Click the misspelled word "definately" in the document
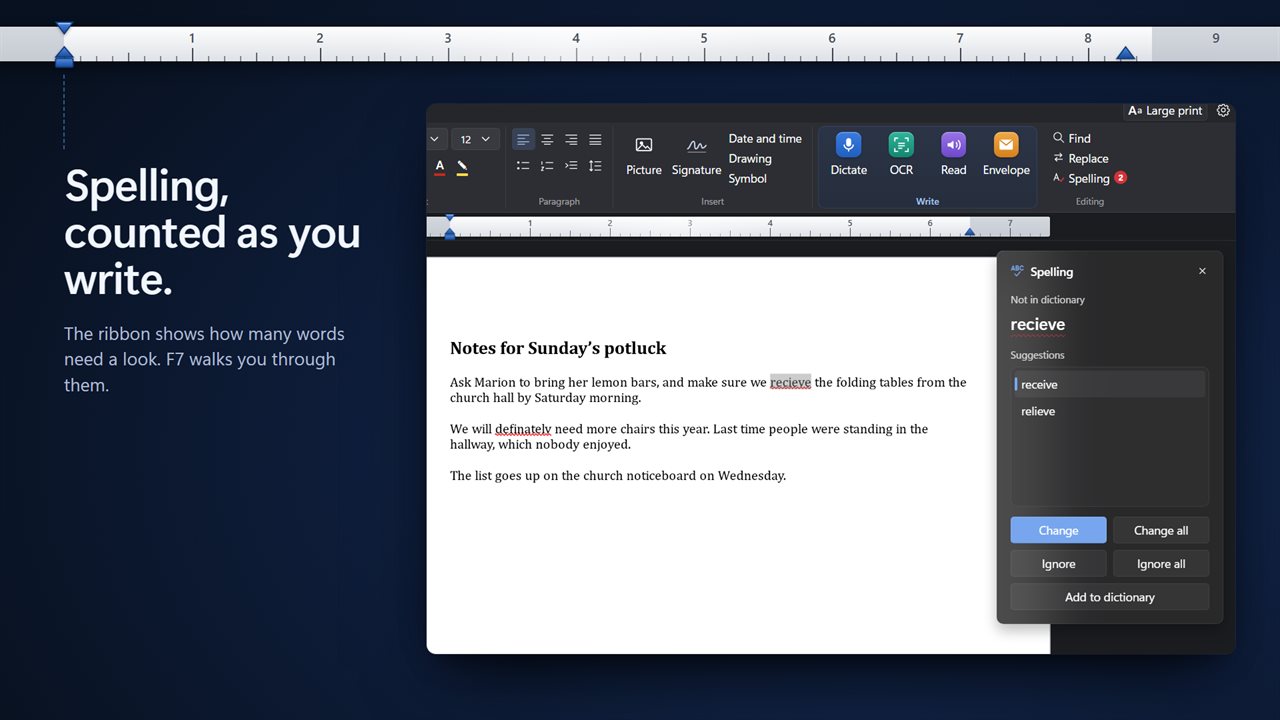The height and width of the screenshot is (720, 1280). coord(523,429)
